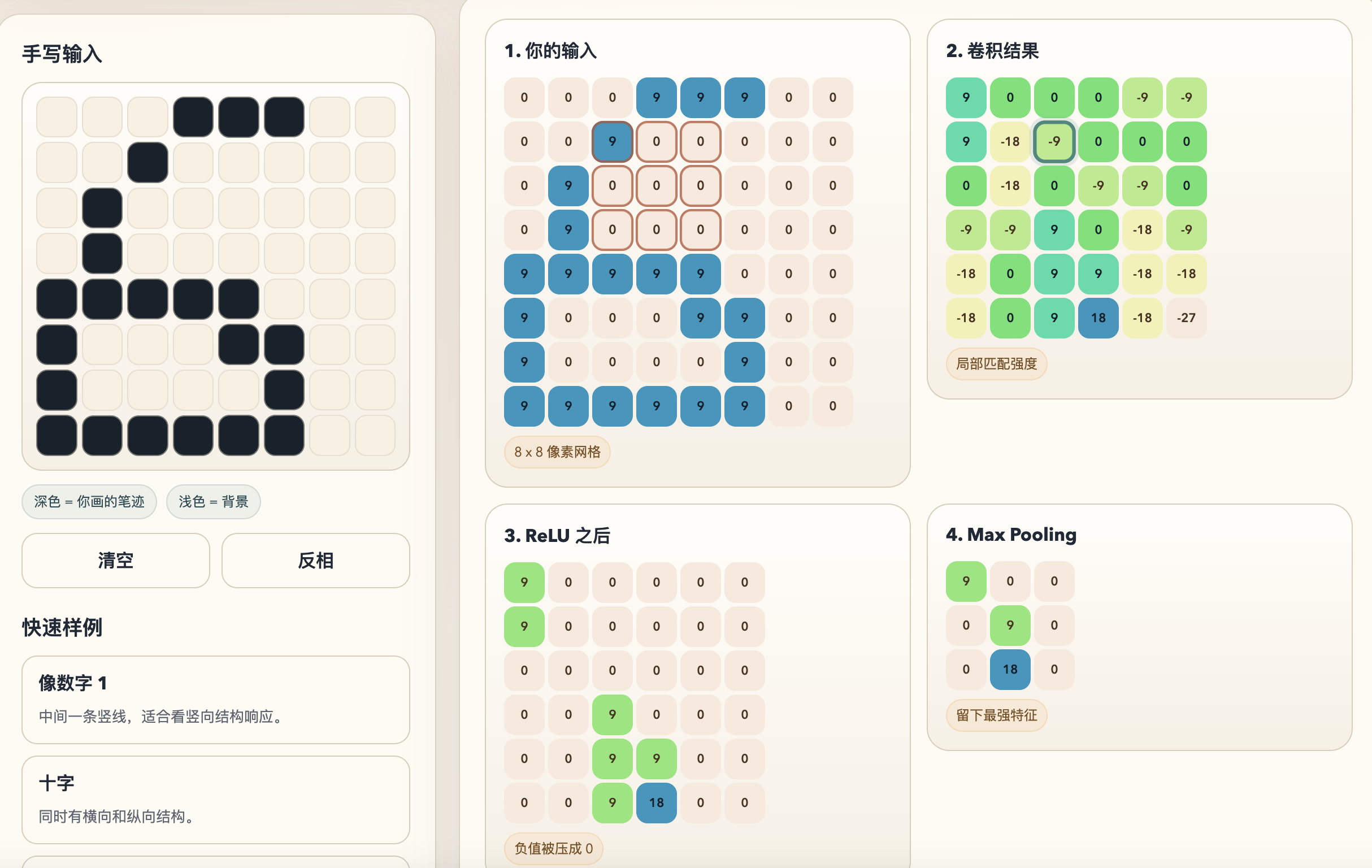Select the -27 cell in the convolution result
Viewport: 1372px width, 868px height.
coord(1186,318)
